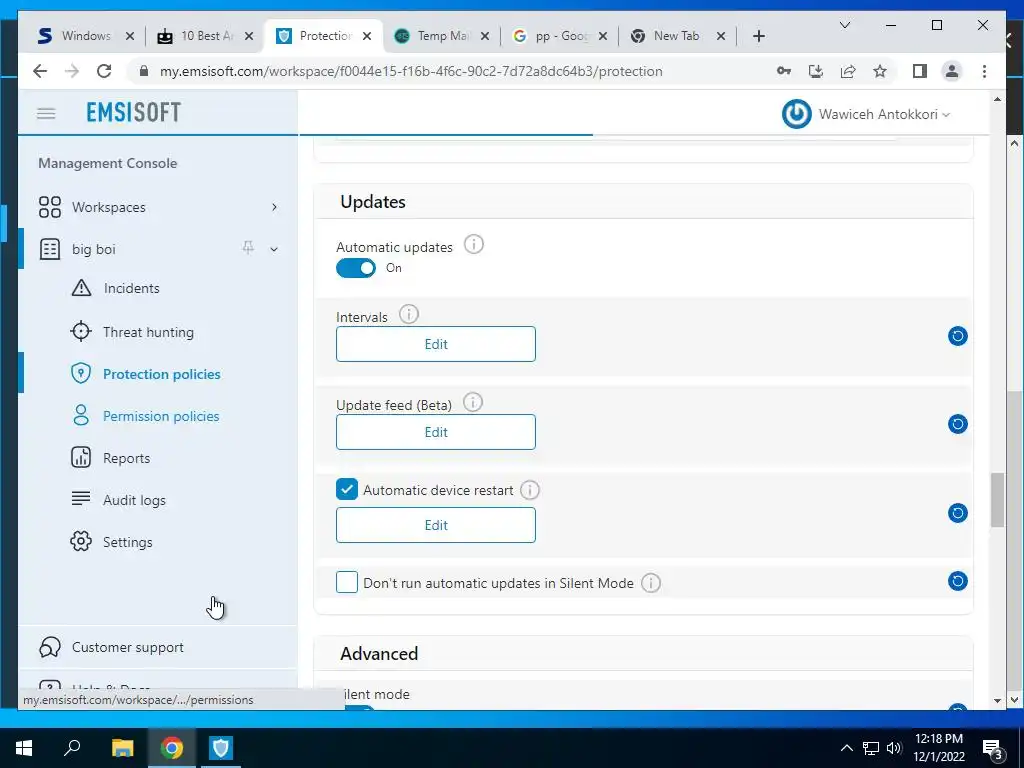Open Incidents warning triangle icon
This screenshot has height=768, width=1024.
[x=81, y=288]
